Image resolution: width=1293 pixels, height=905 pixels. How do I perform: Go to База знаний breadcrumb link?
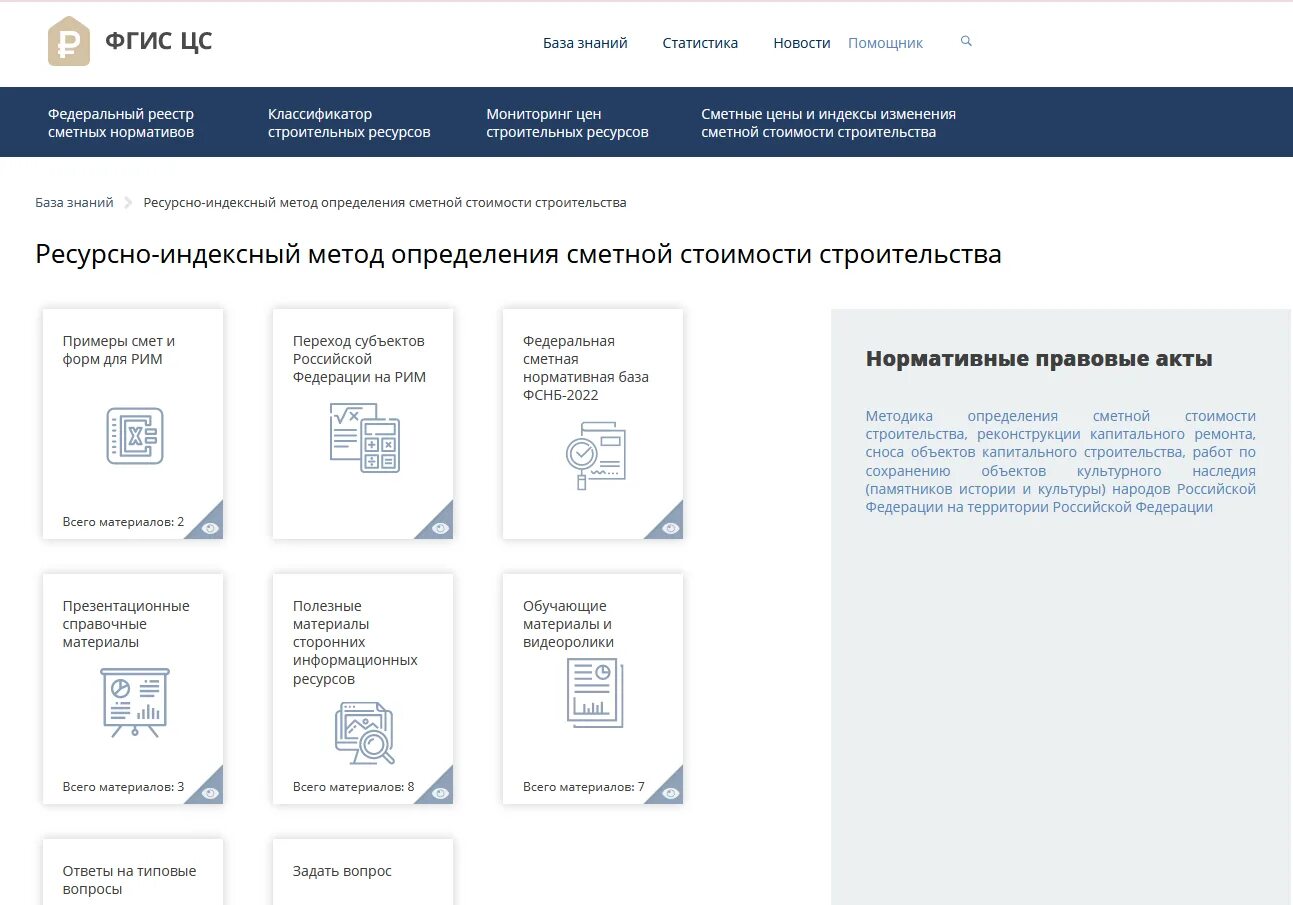point(75,202)
